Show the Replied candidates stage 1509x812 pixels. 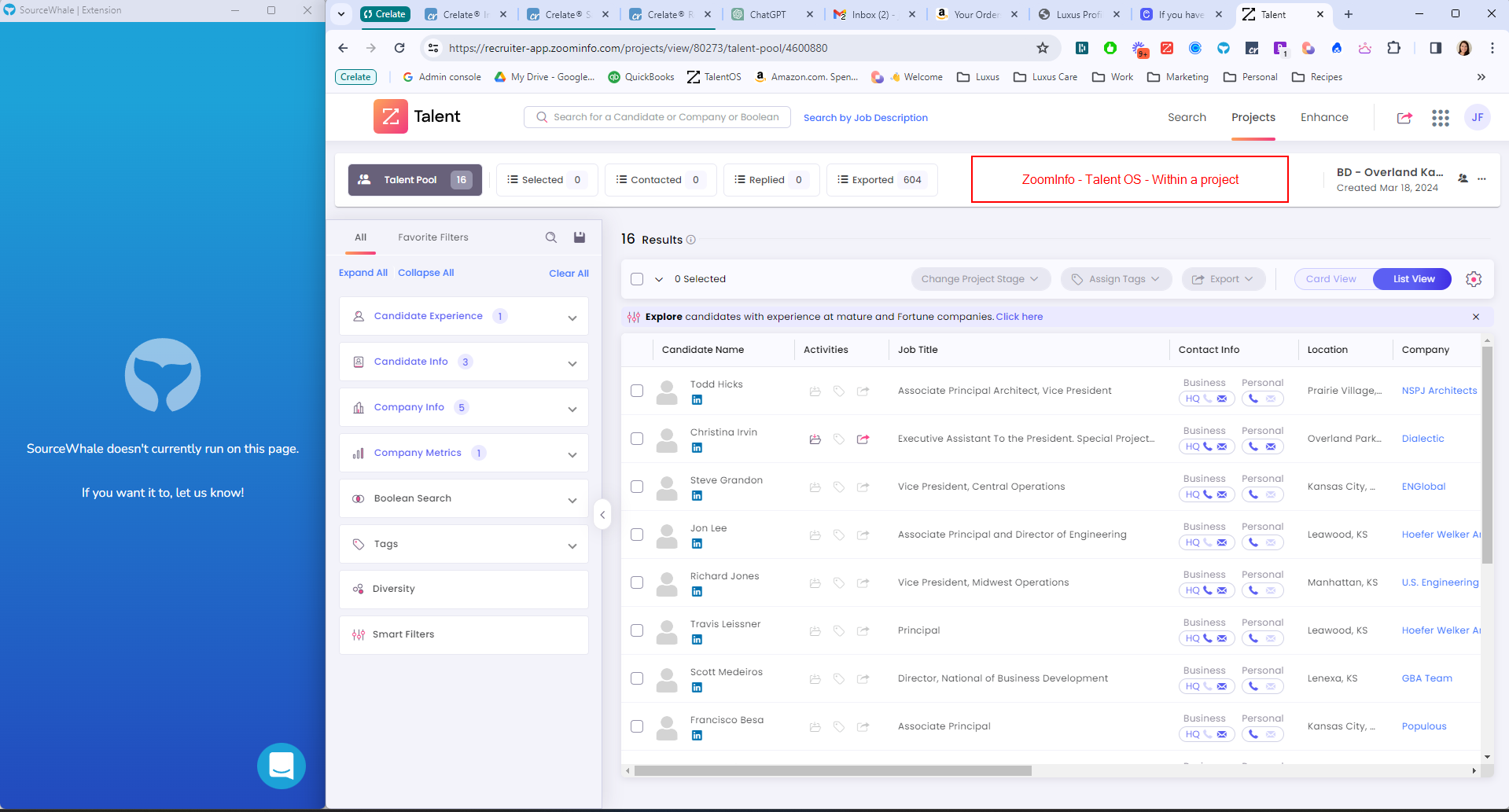point(771,180)
